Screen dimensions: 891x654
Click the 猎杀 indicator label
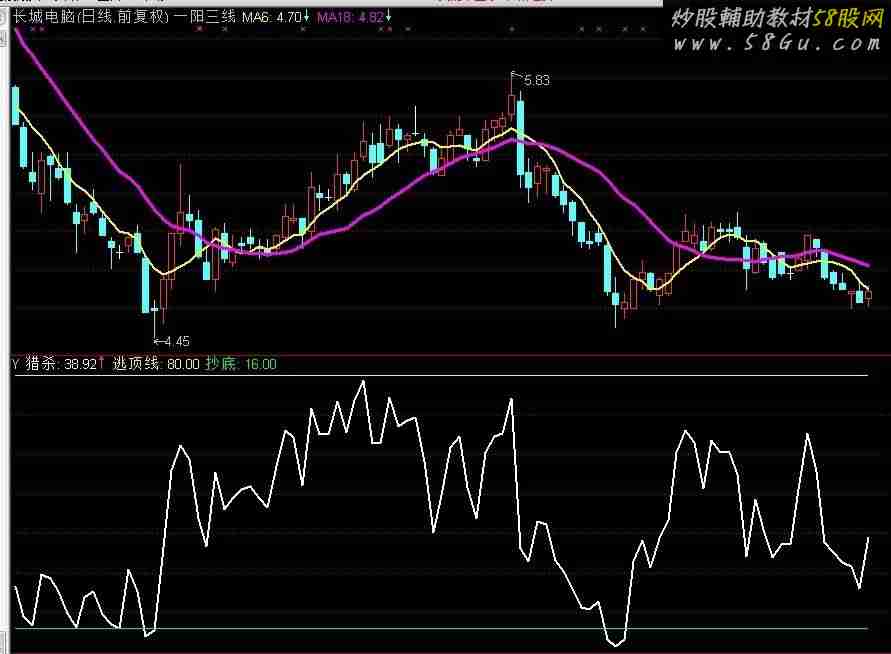tap(41, 365)
